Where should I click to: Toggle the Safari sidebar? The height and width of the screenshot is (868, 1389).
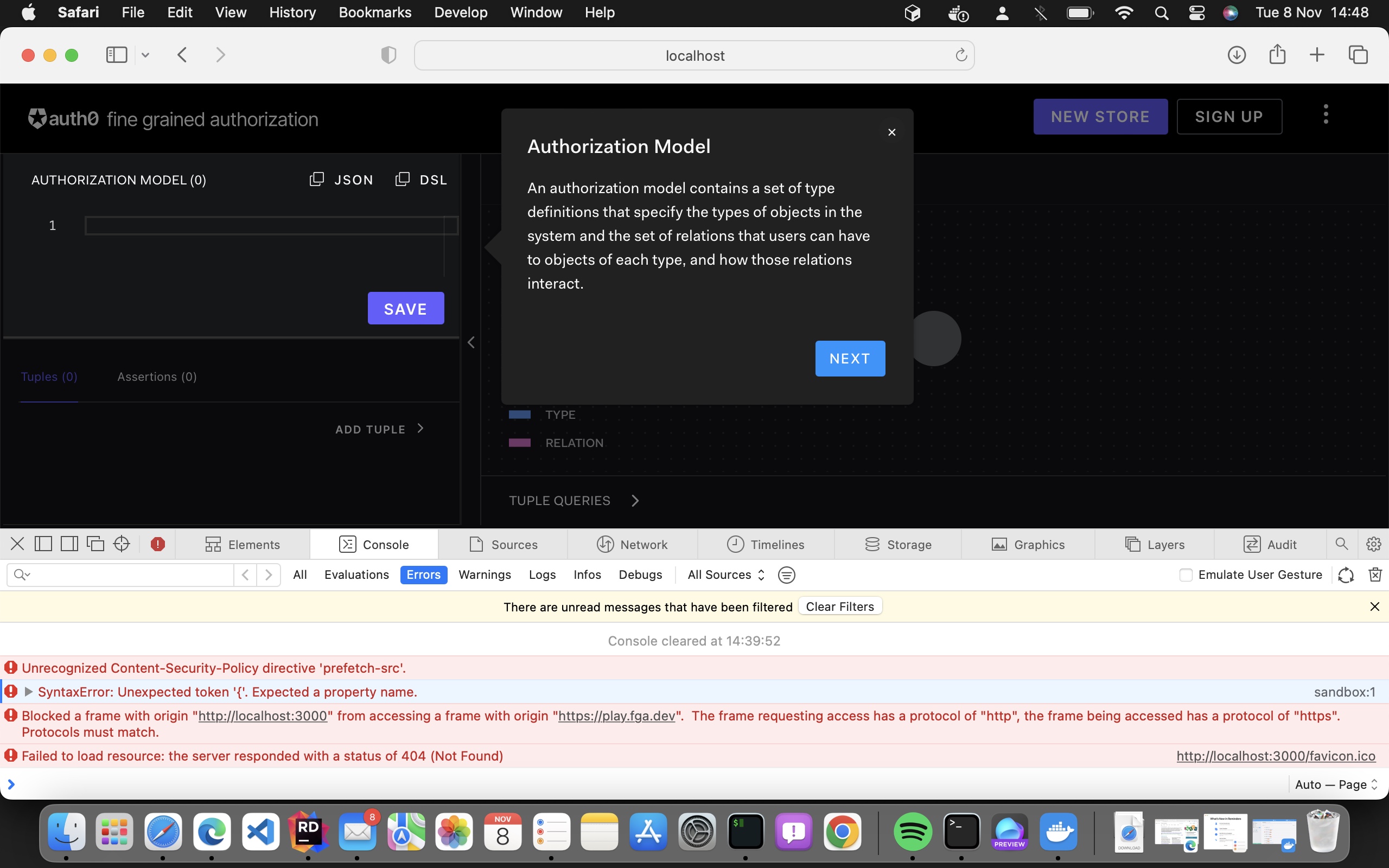click(117, 55)
